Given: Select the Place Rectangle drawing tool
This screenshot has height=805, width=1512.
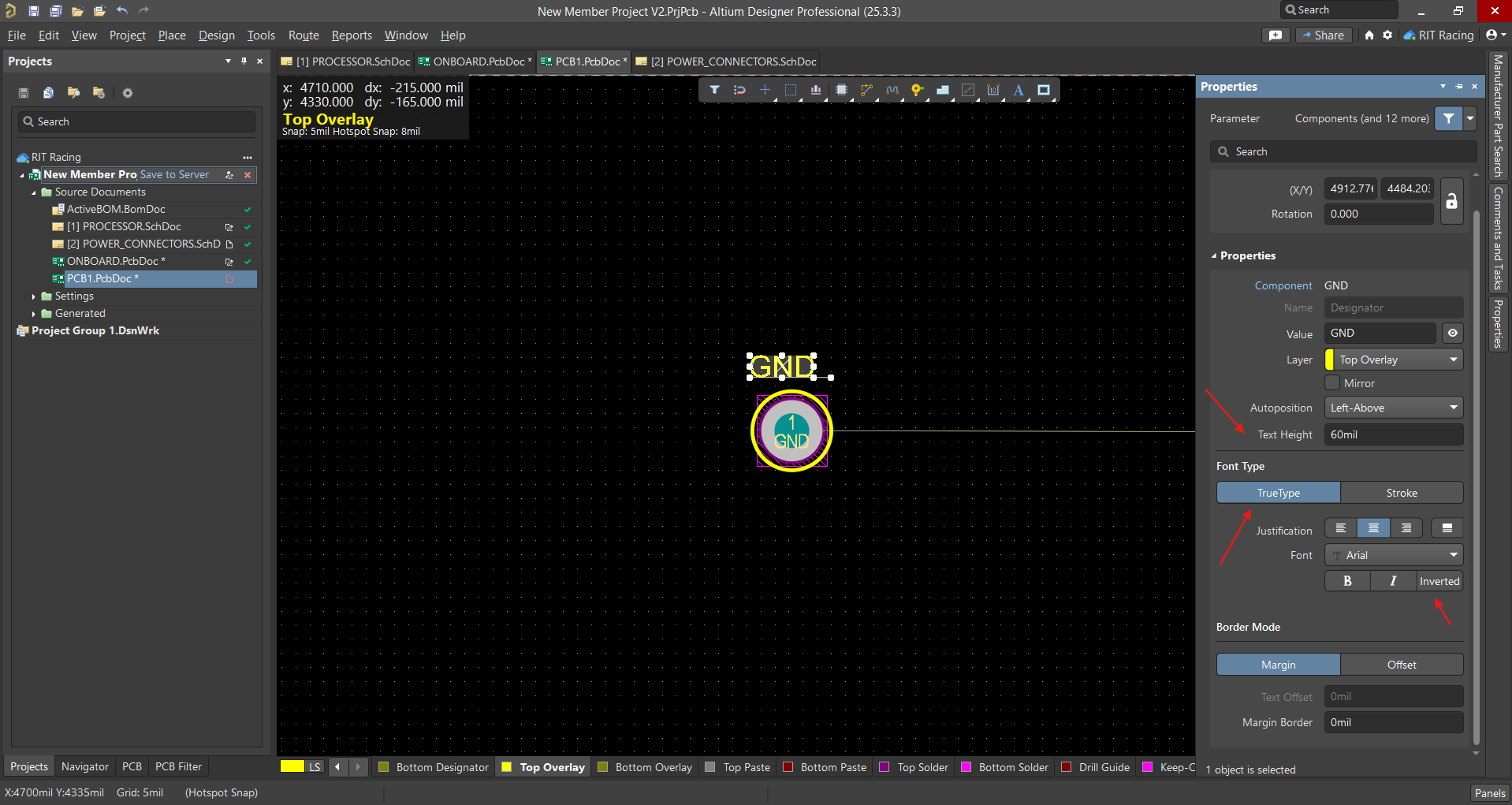Looking at the screenshot, I should [x=1044, y=90].
